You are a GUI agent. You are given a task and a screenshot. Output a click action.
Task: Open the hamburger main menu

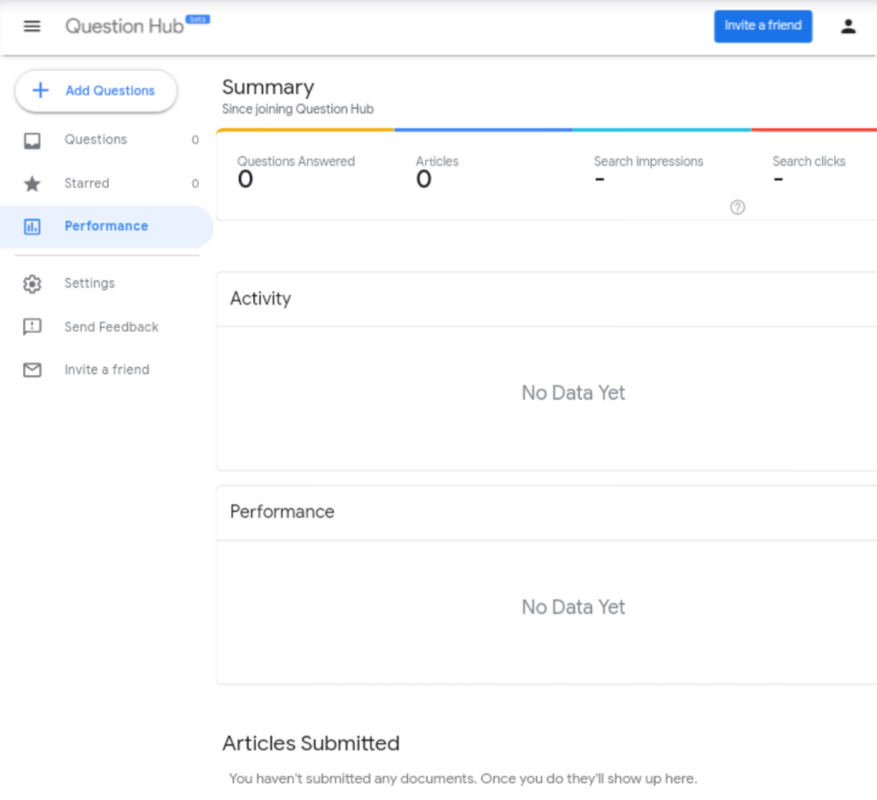tap(32, 26)
